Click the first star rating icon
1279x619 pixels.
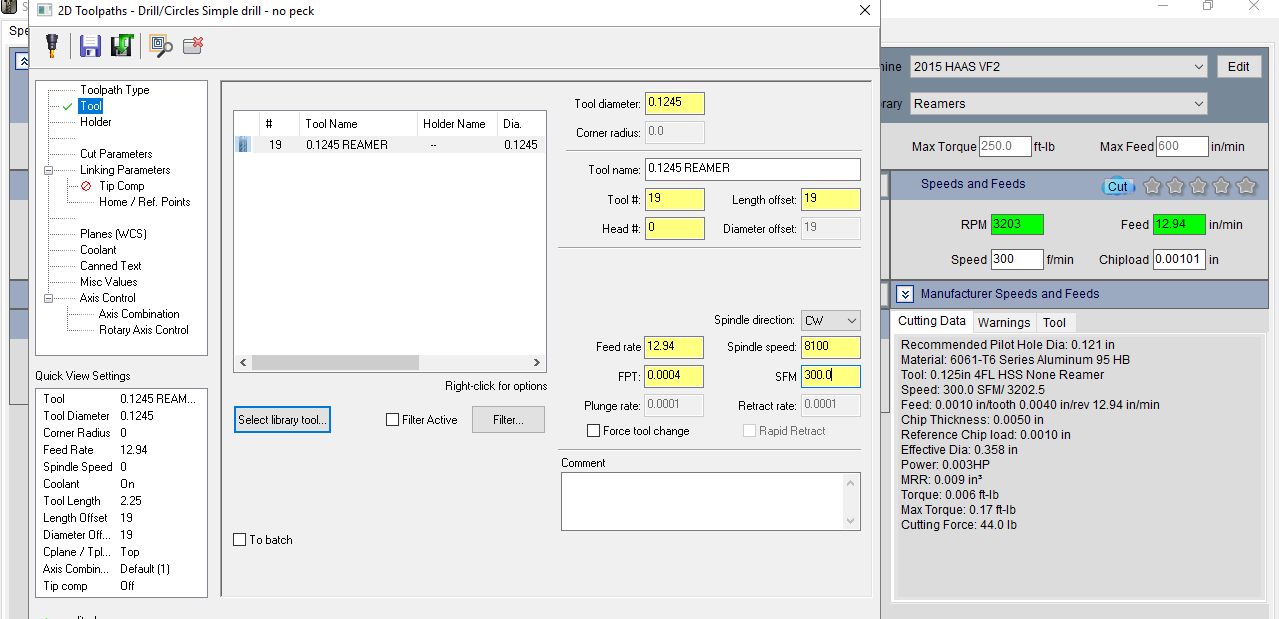1151,186
